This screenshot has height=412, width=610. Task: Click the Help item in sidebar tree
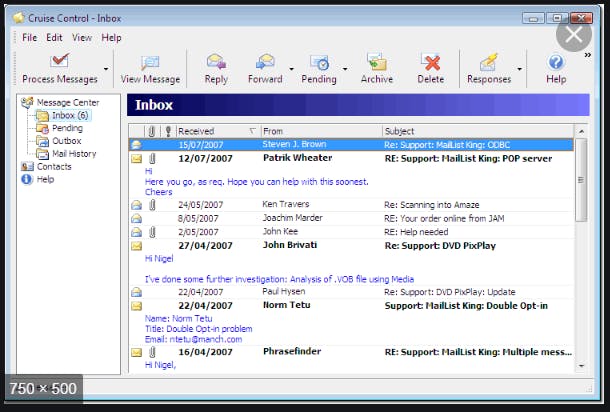[45, 179]
